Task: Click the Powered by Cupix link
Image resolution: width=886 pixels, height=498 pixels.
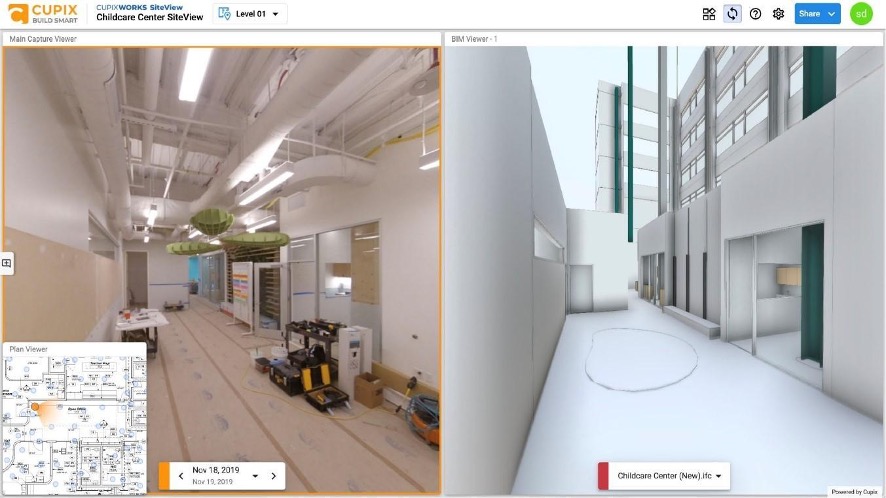Action: point(855,492)
